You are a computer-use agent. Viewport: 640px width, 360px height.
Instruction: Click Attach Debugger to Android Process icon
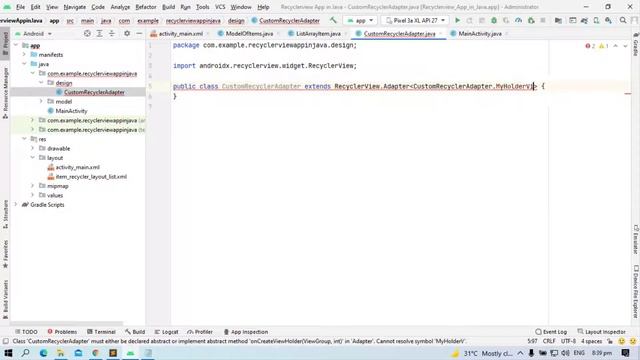(531, 20)
